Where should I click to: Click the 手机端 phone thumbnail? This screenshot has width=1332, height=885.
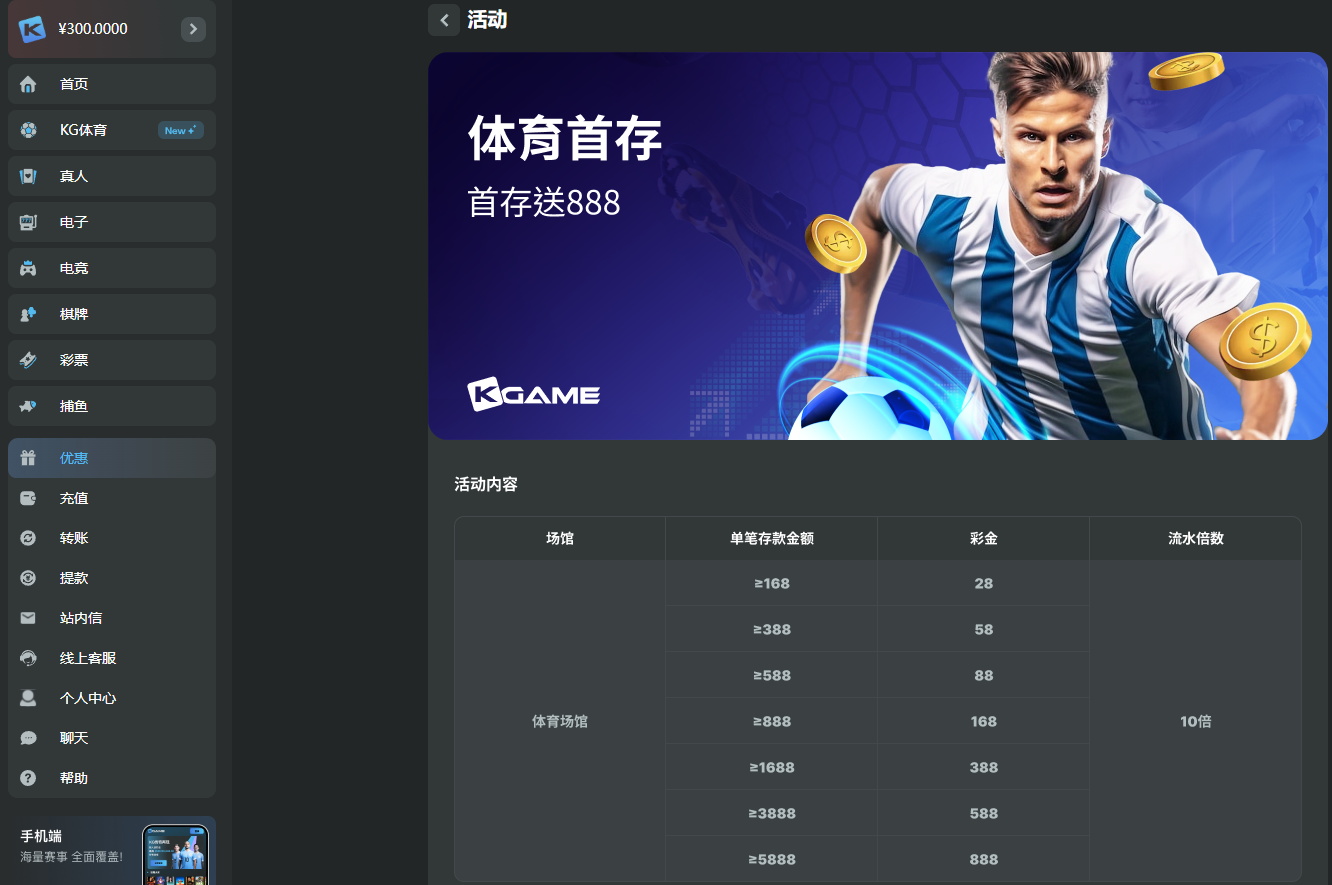tap(175, 854)
